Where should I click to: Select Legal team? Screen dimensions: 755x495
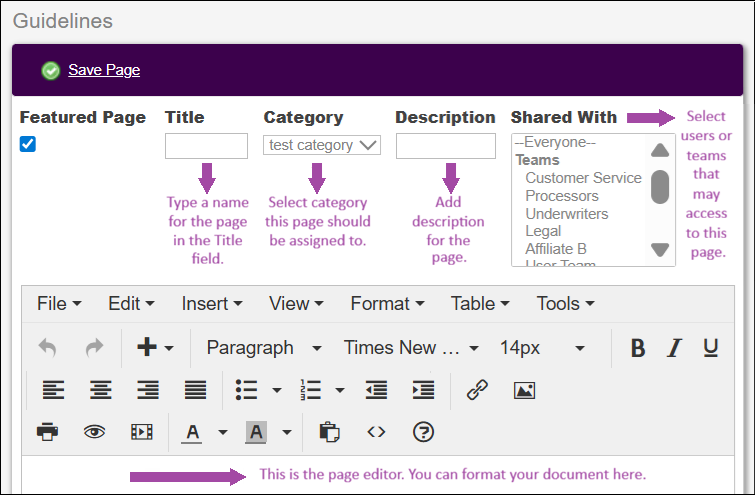coord(543,231)
